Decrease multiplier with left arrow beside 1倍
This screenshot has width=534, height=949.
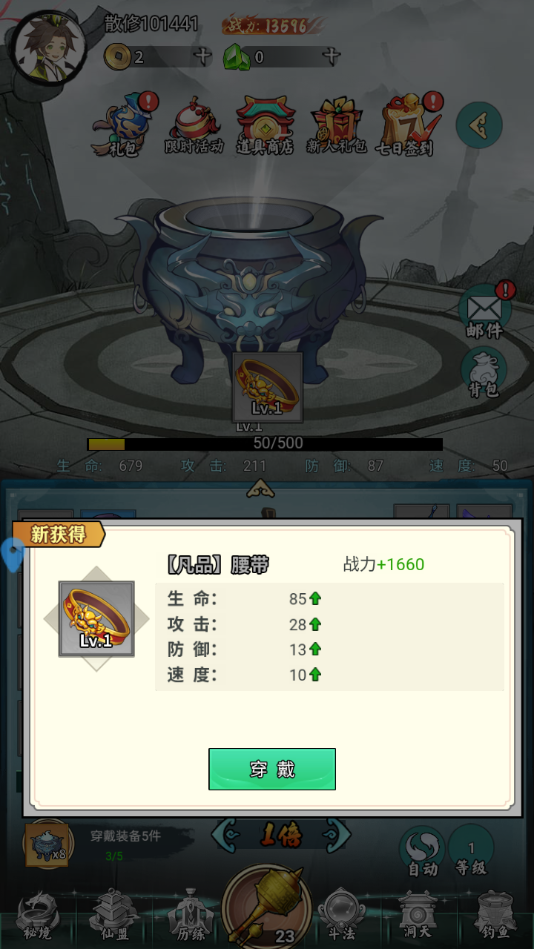pyautogui.click(x=223, y=836)
